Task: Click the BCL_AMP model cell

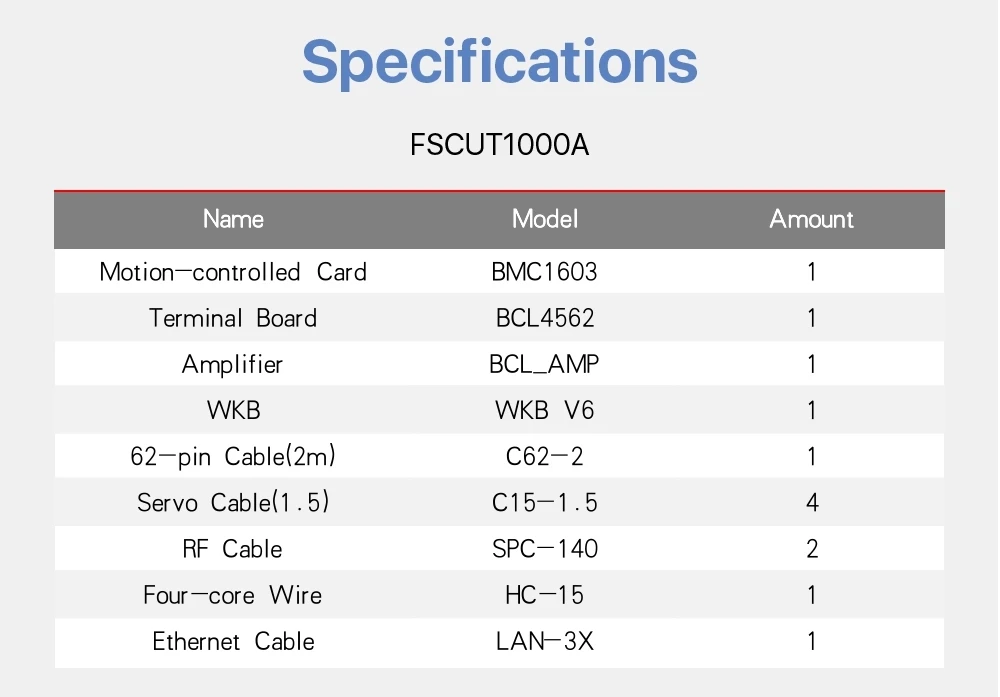Action: (x=545, y=364)
